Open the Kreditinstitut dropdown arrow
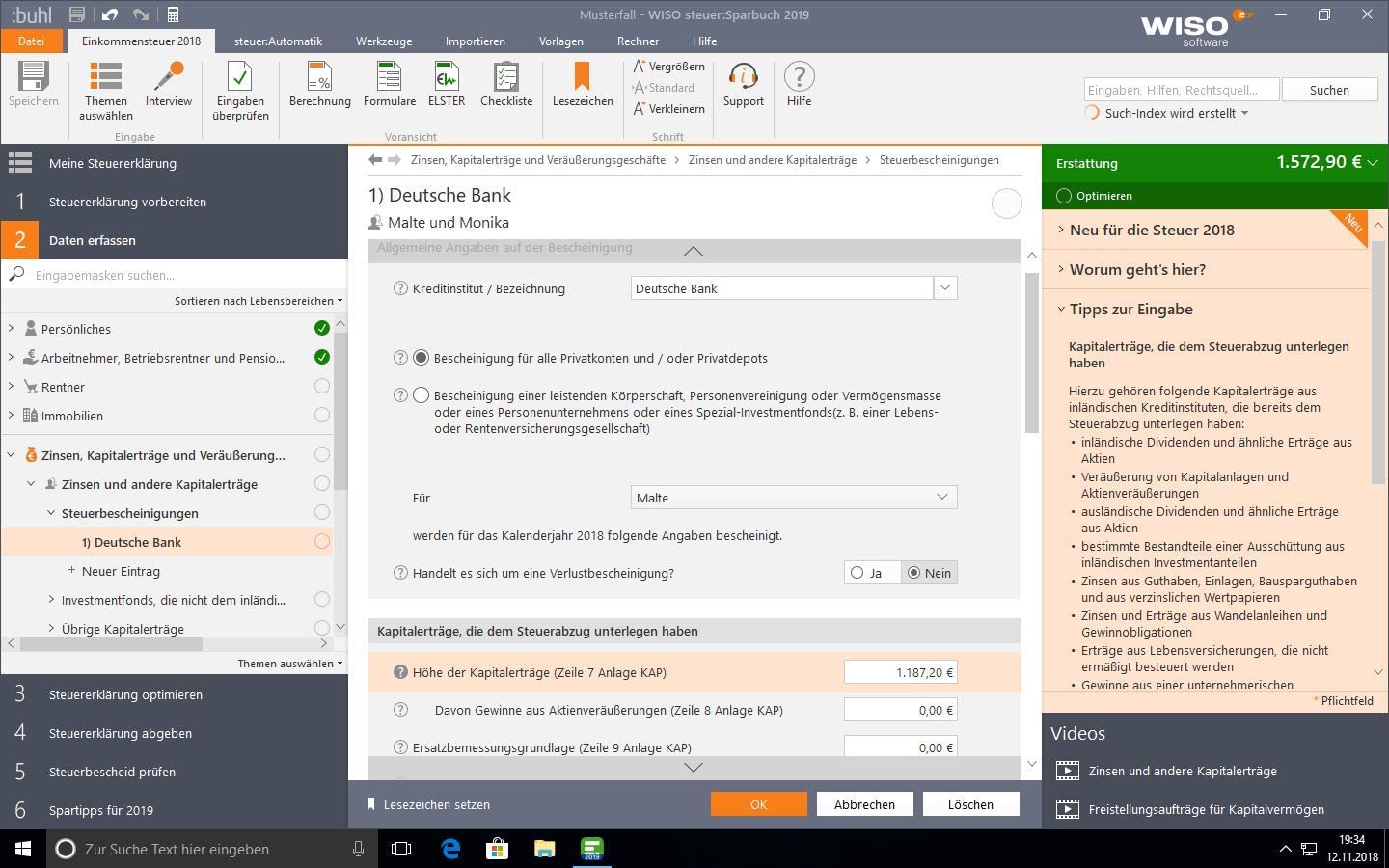The width and height of the screenshot is (1389, 868). (x=945, y=288)
